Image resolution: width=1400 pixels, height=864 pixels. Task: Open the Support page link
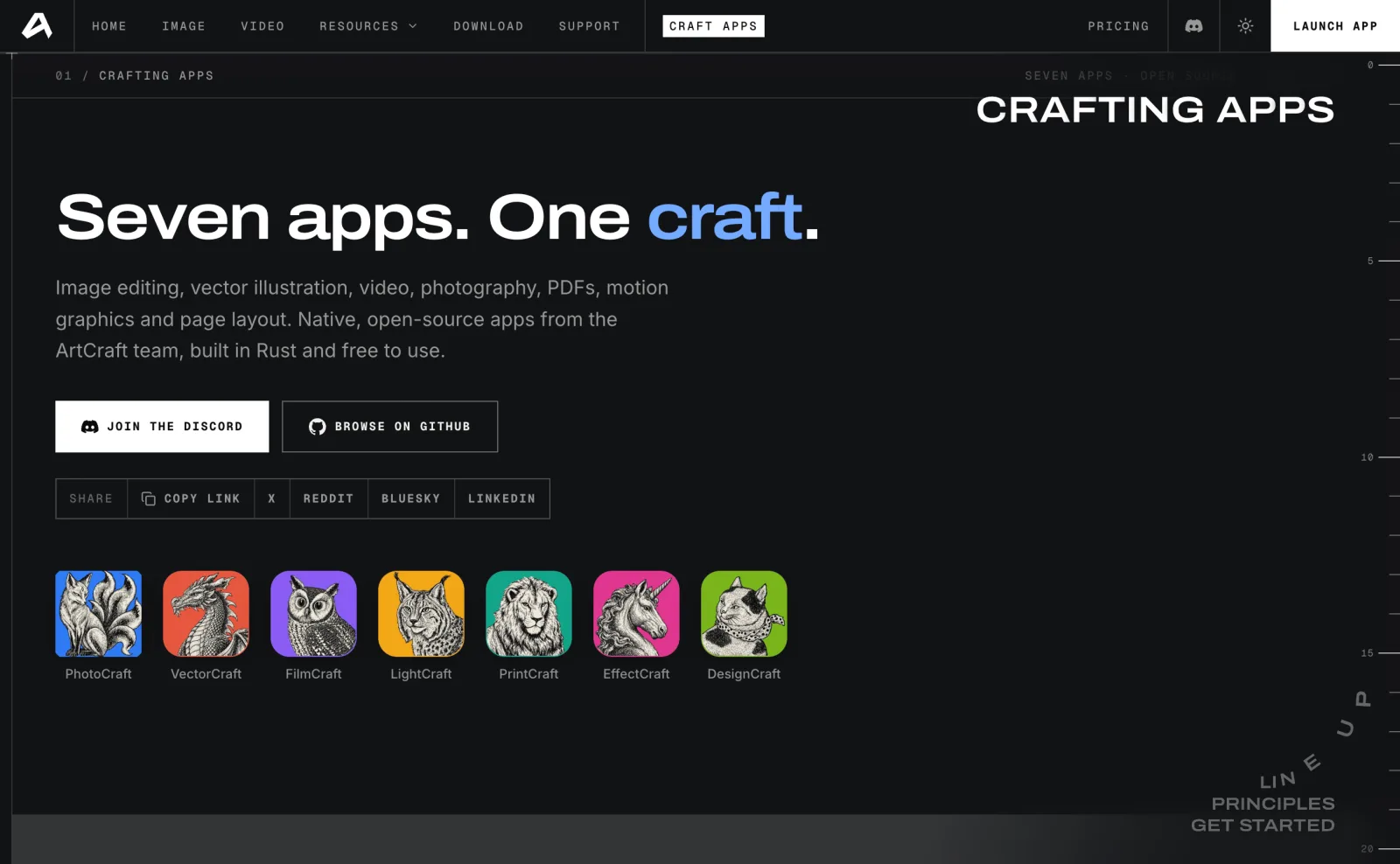(589, 26)
